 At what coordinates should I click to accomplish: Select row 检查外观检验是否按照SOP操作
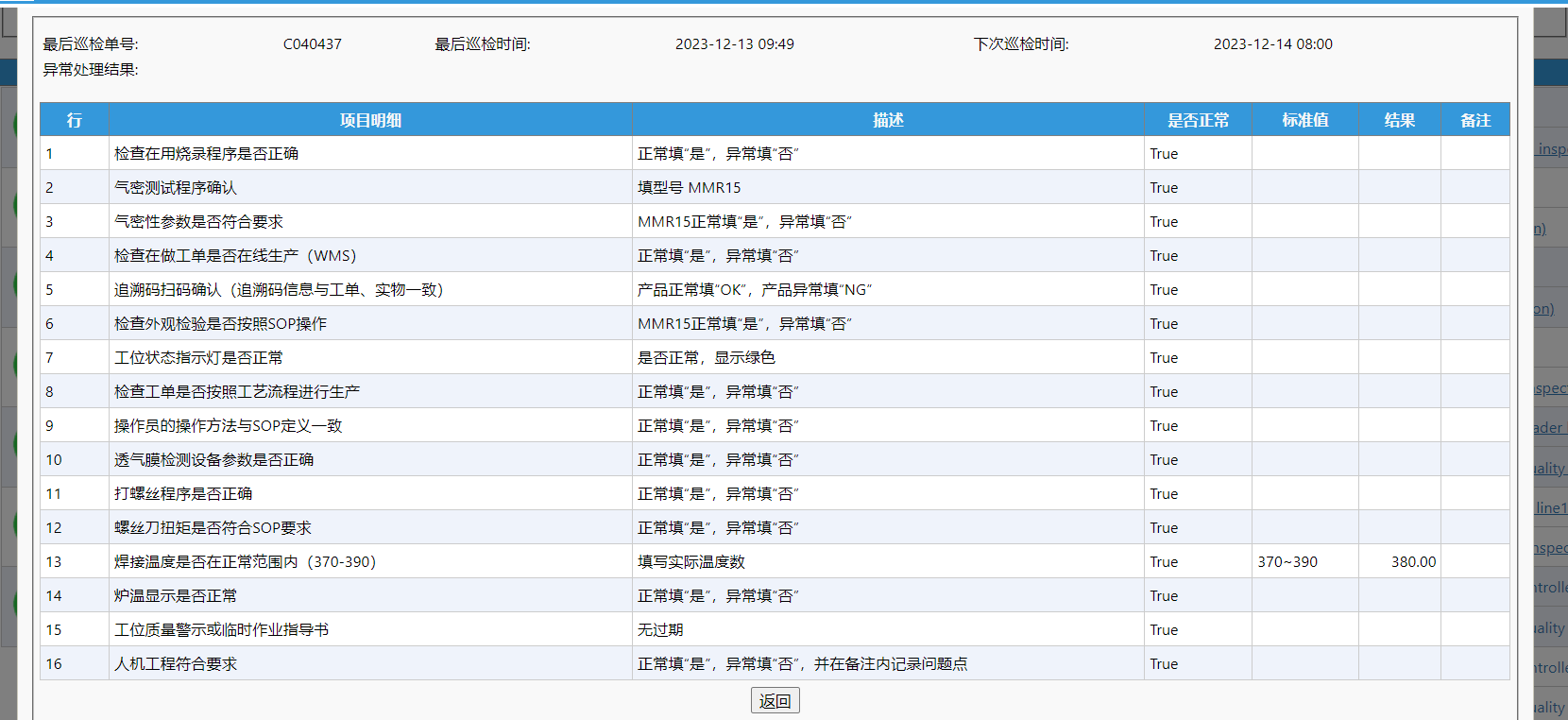(x=775, y=323)
